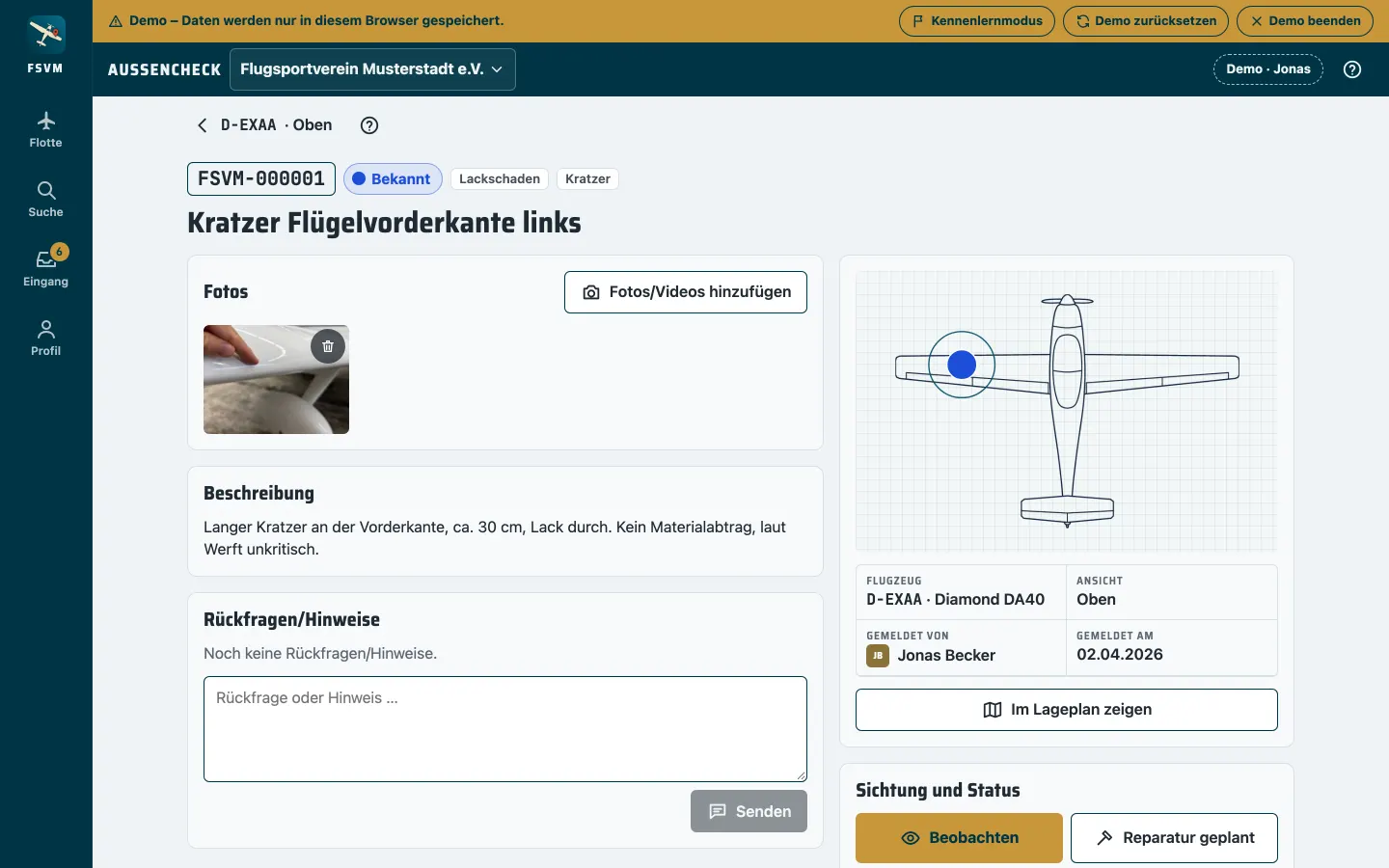Set status to Beobachten
1389x868 pixels.
(x=959, y=838)
